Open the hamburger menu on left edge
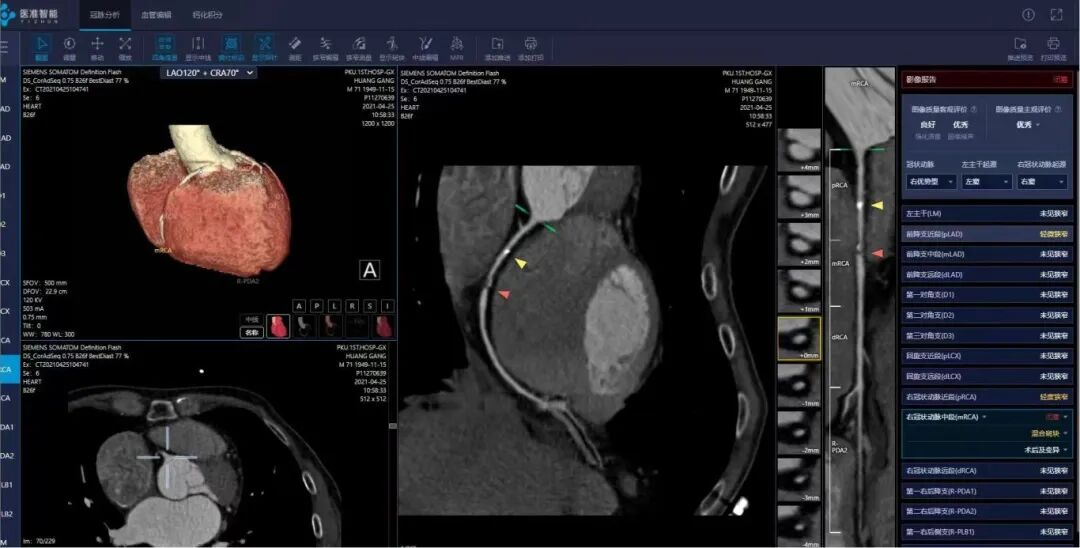Viewport: 1080px width, 548px height. click(4, 47)
